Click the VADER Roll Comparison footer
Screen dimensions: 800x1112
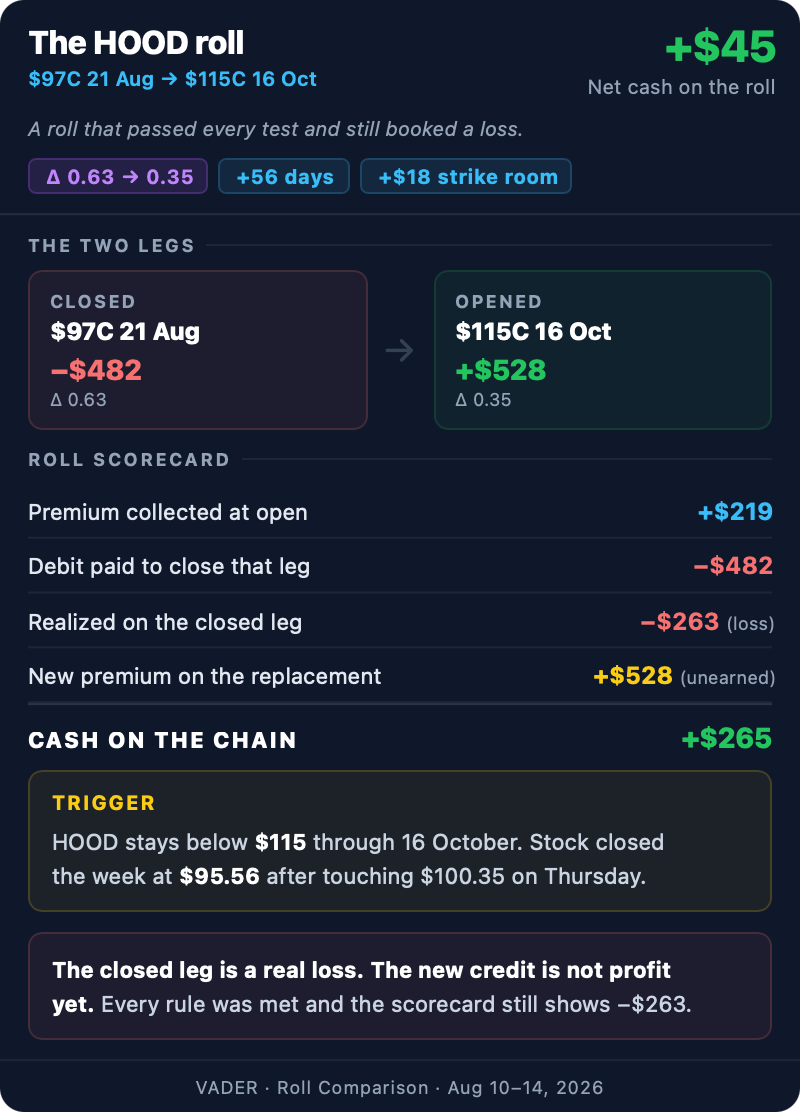[400, 1088]
